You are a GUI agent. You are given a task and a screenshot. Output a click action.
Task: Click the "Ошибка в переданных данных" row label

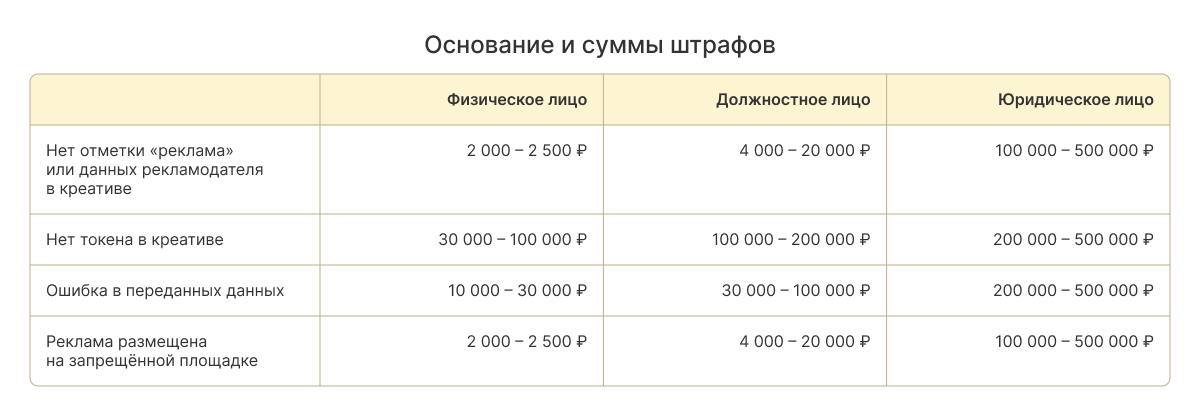tap(165, 291)
